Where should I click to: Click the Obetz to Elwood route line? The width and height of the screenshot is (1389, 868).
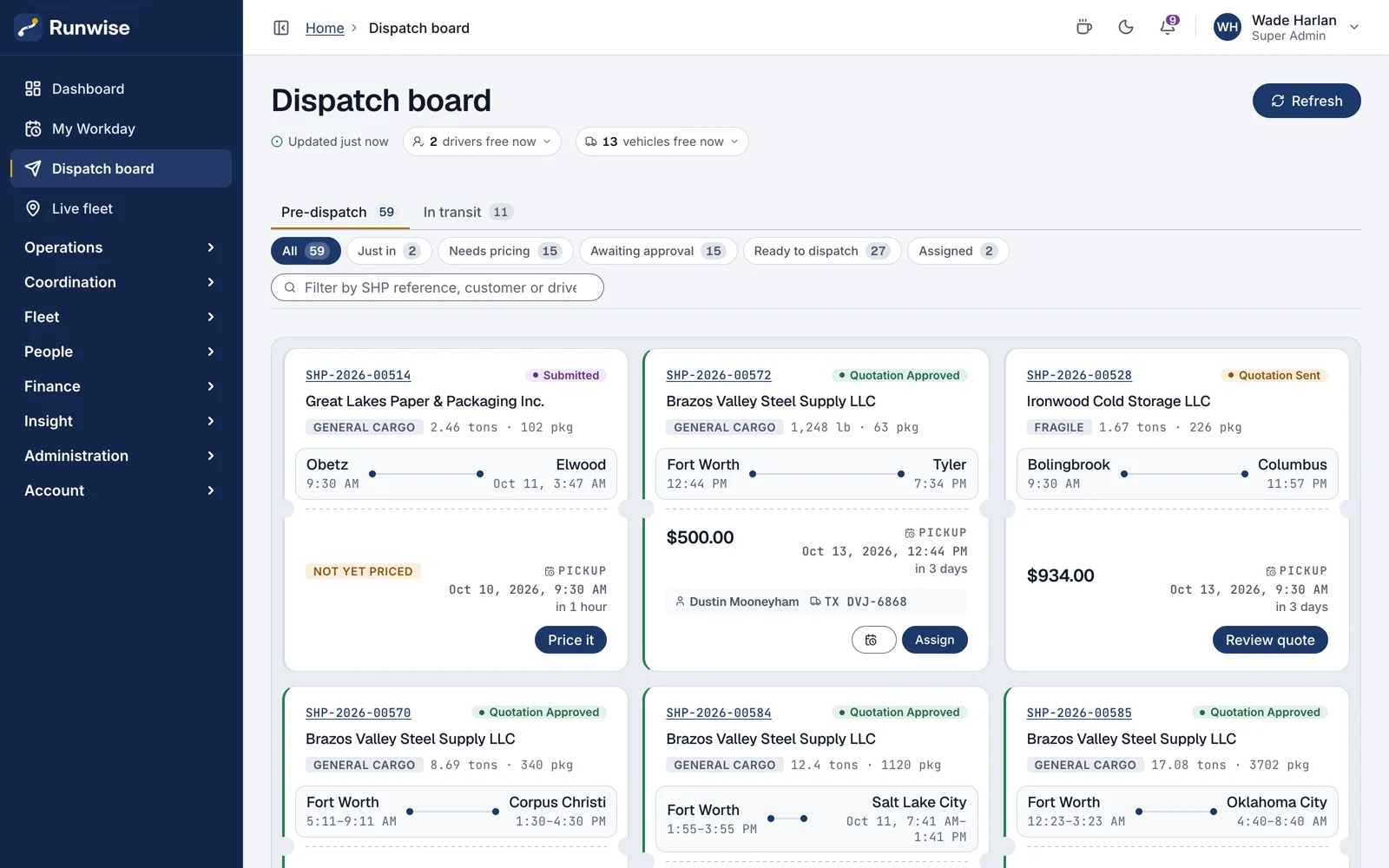(x=426, y=474)
